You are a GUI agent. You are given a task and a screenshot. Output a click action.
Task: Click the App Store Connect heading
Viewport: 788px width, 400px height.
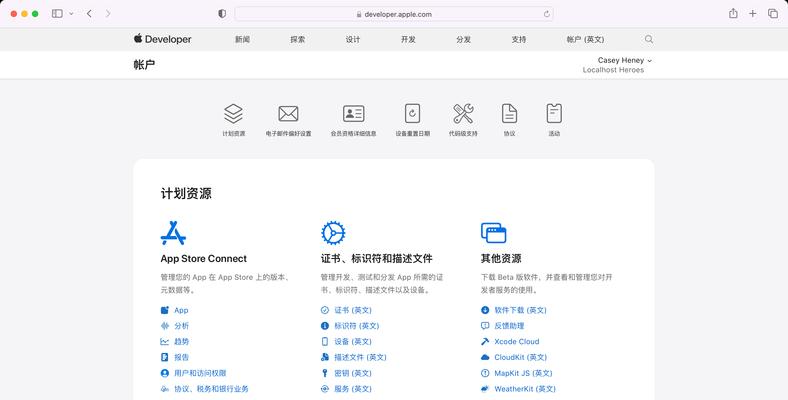pyautogui.click(x=204, y=258)
